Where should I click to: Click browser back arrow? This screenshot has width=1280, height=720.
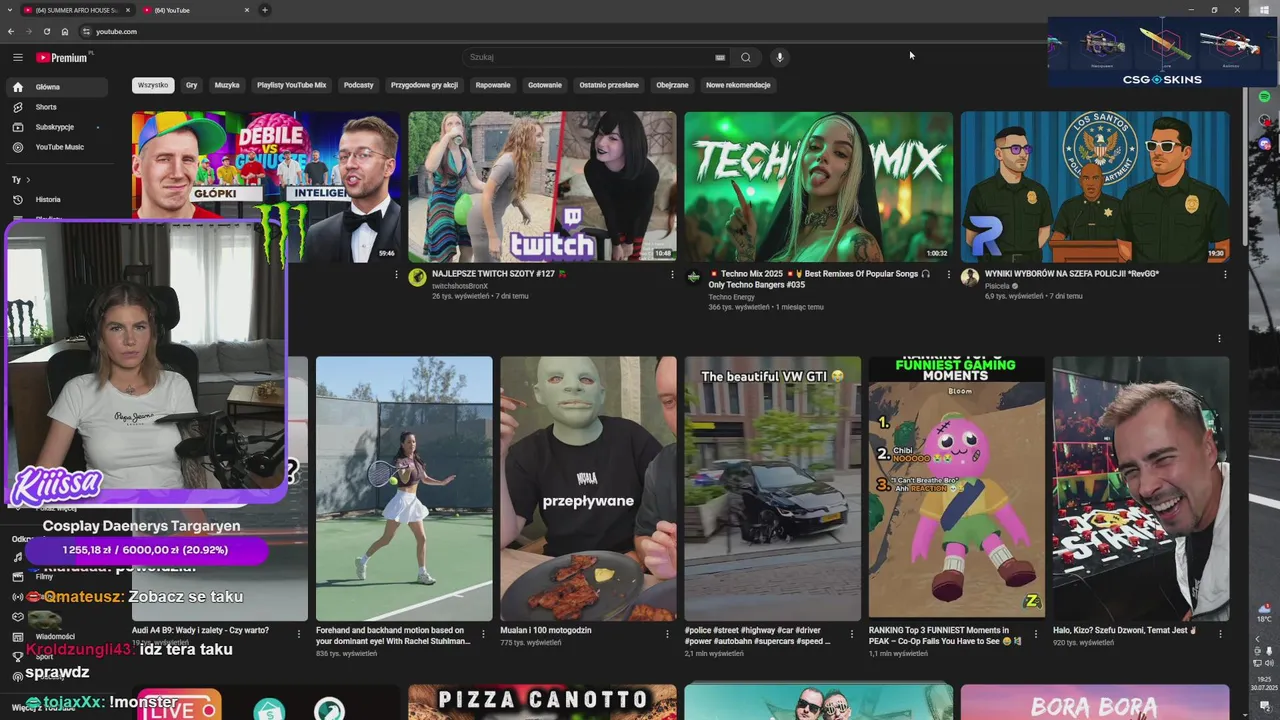point(11,31)
